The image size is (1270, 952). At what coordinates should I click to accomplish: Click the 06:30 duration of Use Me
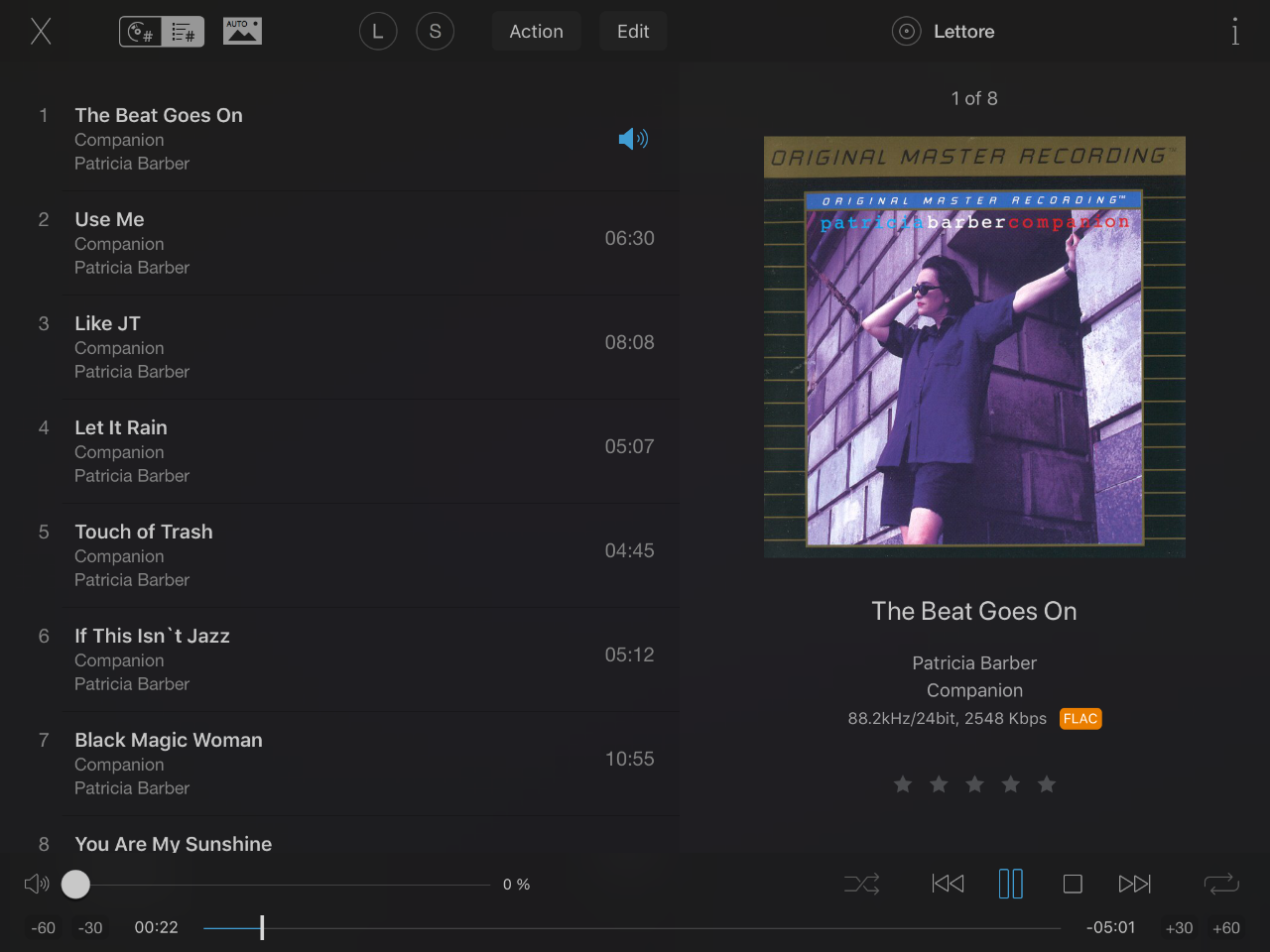630,238
